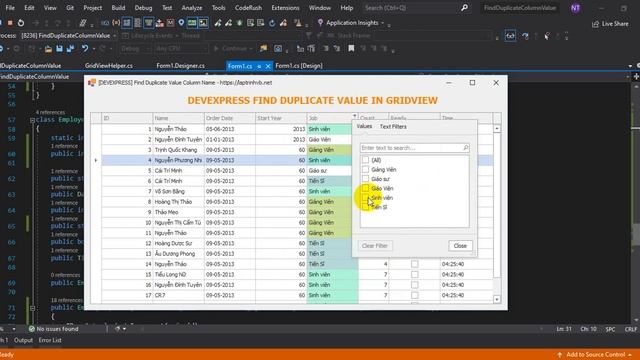
Task: Collapse the class Employee code block
Action: click(32, 120)
